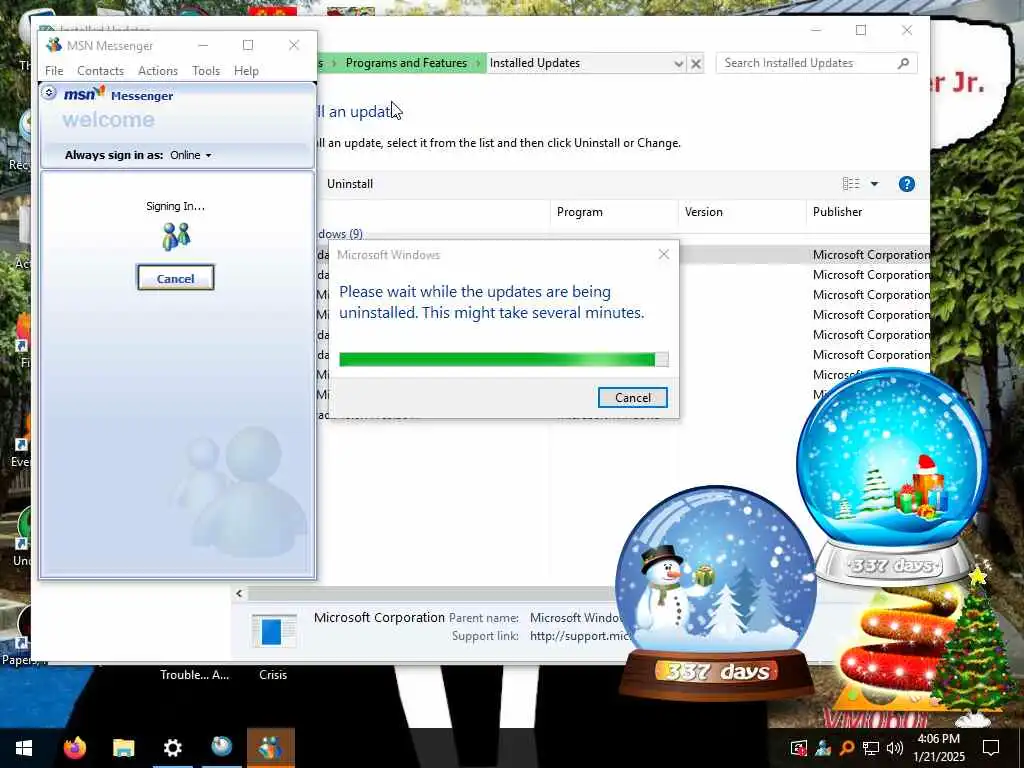This screenshot has height=768, width=1024.
Task: Click the Crisis desktop icon label
Action: pyautogui.click(x=273, y=675)
